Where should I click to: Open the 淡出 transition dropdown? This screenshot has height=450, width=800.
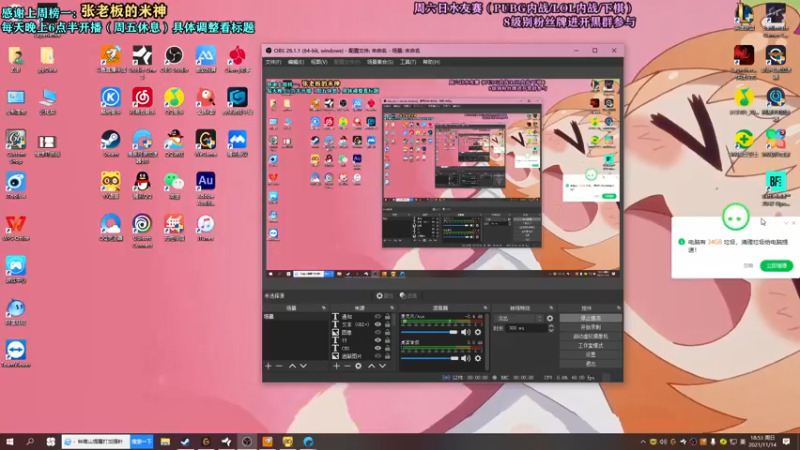point(518,318)
